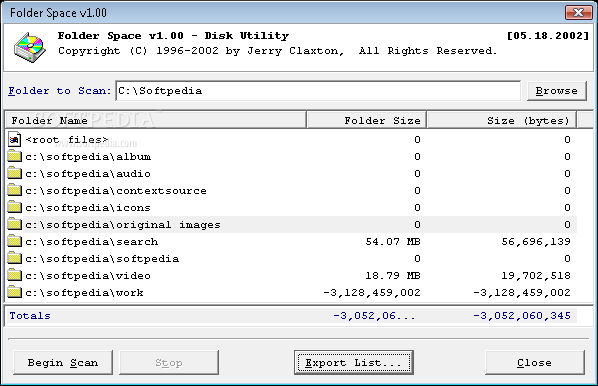Click the disabled Stop button

[x=169, y=362]
